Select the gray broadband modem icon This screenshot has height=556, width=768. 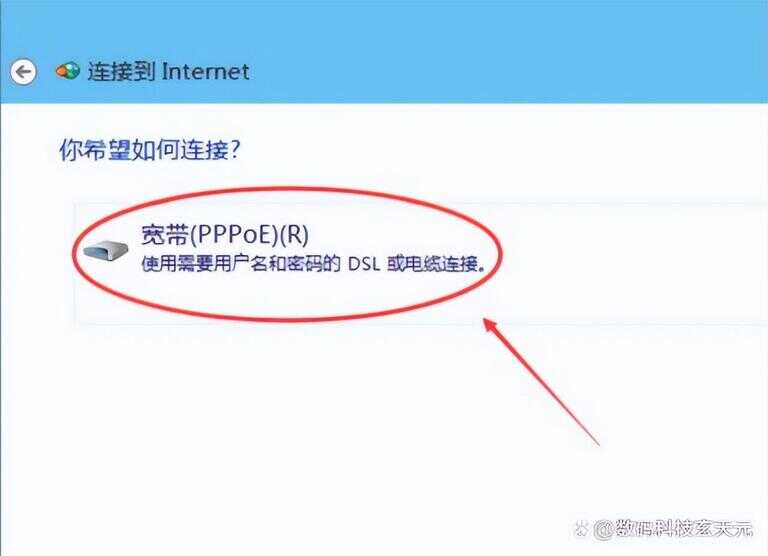tap(105, 250)
